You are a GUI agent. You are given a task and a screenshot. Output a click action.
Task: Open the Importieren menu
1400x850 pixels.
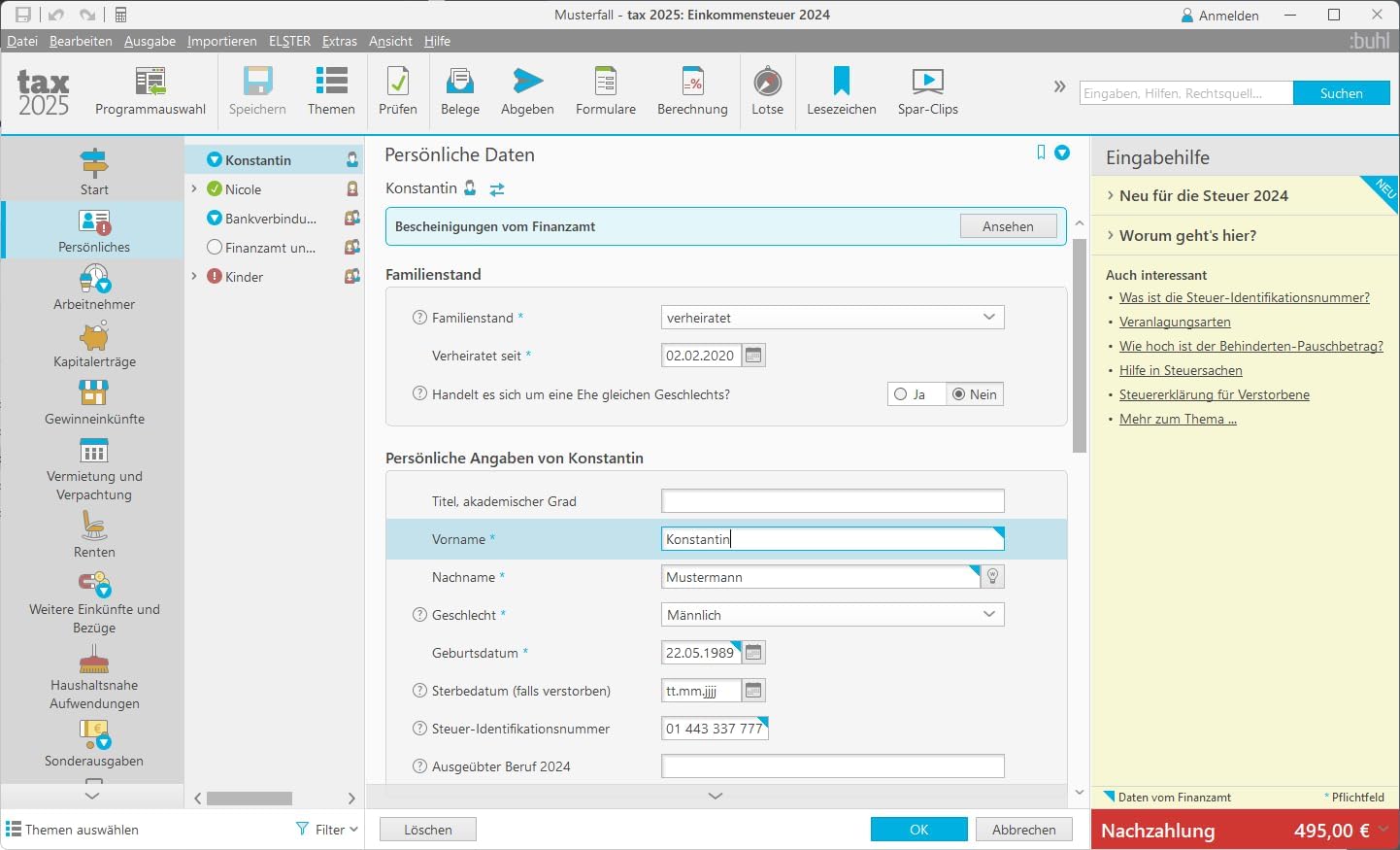[222, 41]
